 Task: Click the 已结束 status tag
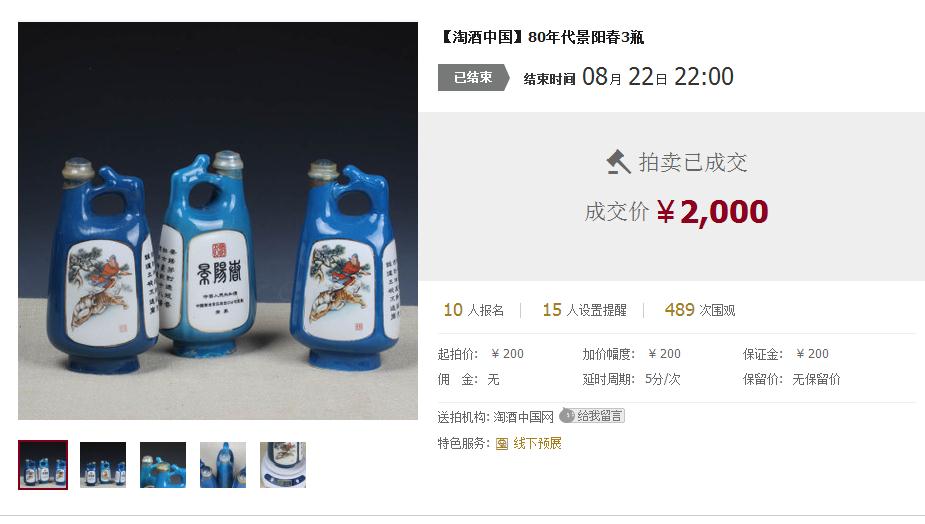[x=473, y=77]
